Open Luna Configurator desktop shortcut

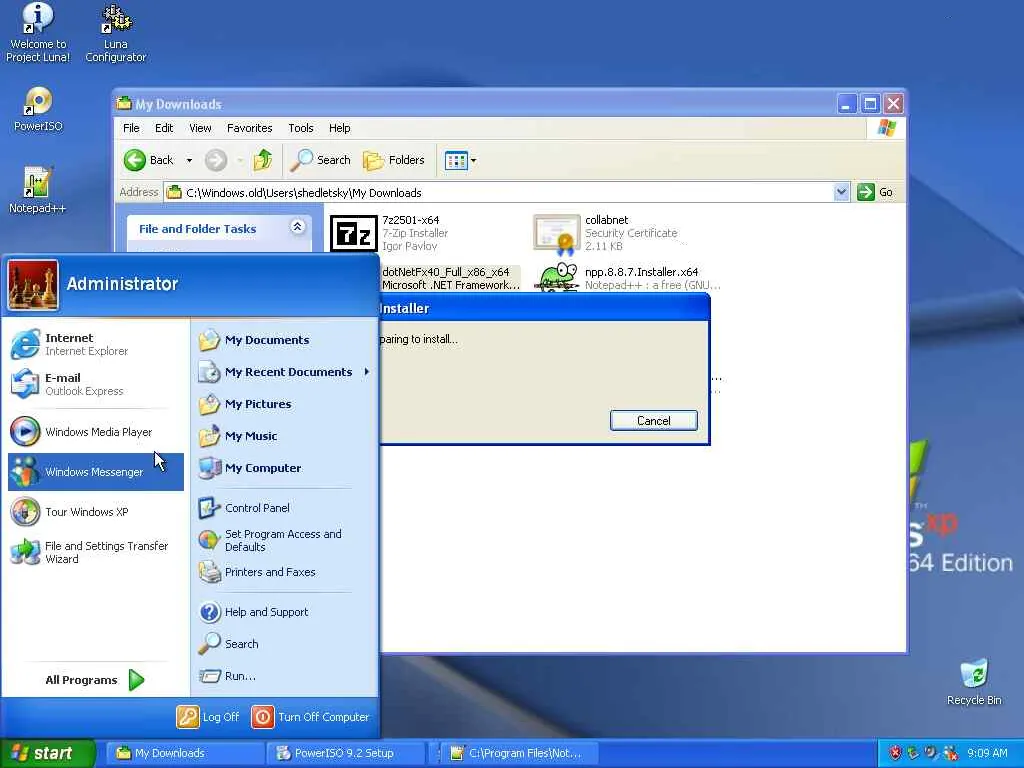(x=116, y=34)
